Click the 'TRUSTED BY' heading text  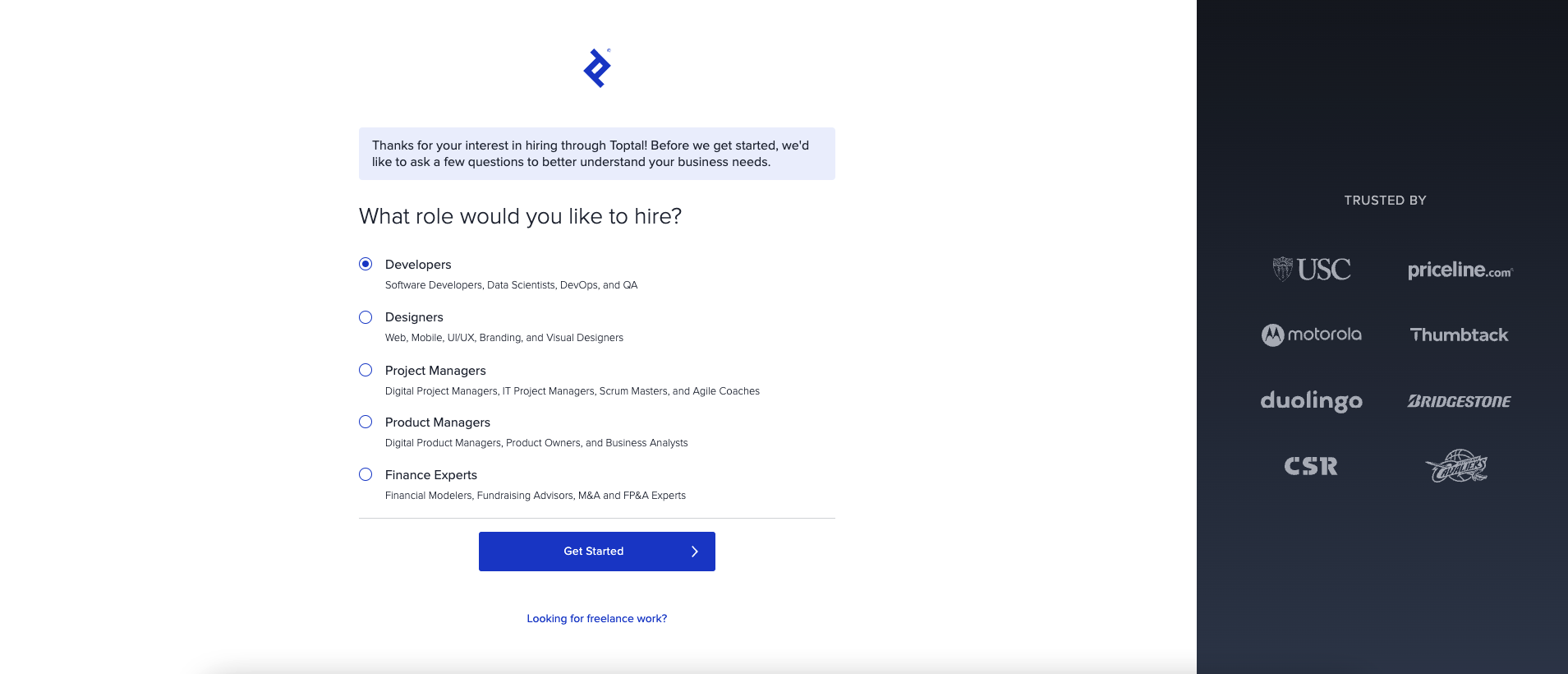click(1386, 201)
